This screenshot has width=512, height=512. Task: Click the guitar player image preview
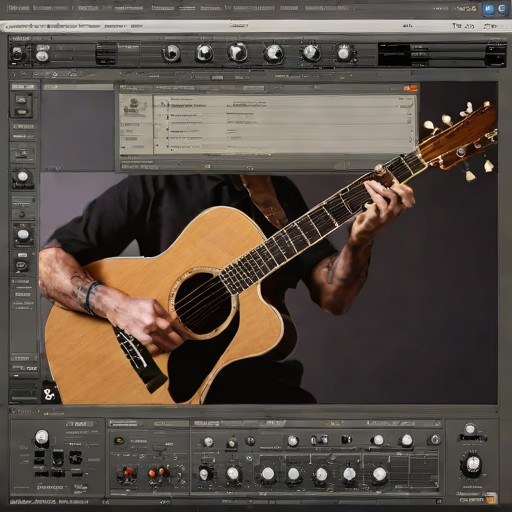[269, 288]
